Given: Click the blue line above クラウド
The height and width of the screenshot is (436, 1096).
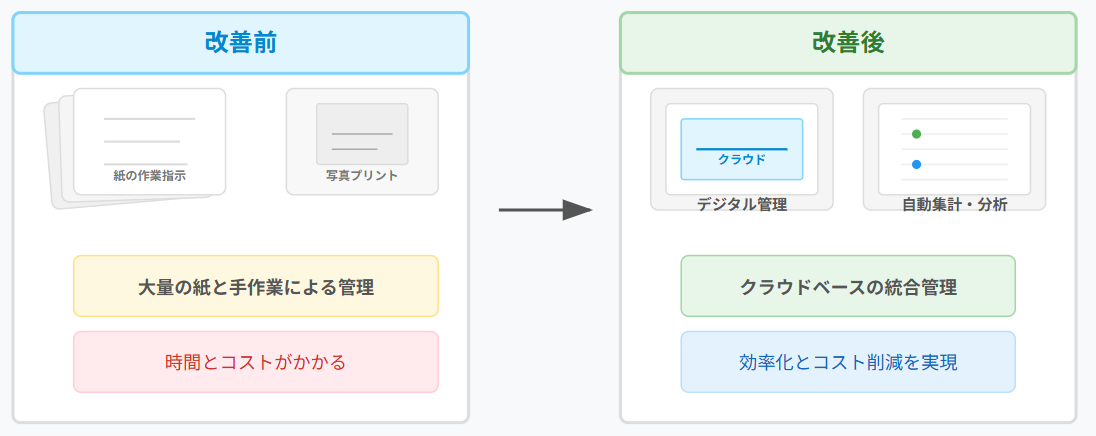Looking at the screenshot, I should coord(742,149).
